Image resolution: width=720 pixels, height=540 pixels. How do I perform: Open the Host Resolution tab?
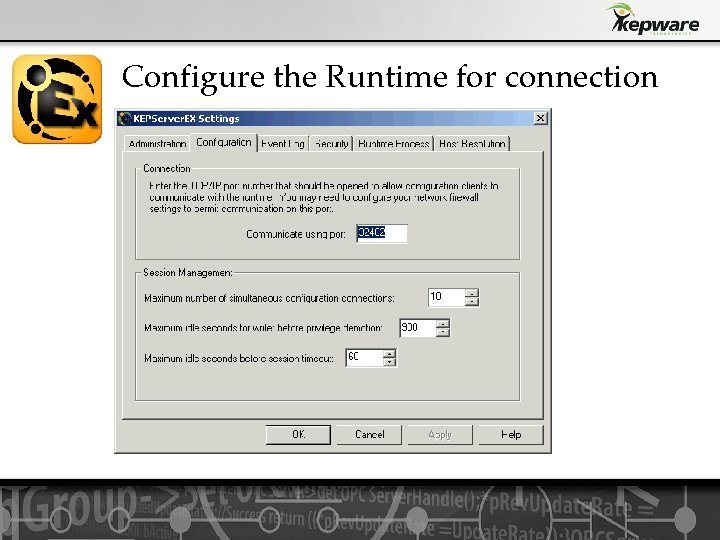(x=472, y=144)
